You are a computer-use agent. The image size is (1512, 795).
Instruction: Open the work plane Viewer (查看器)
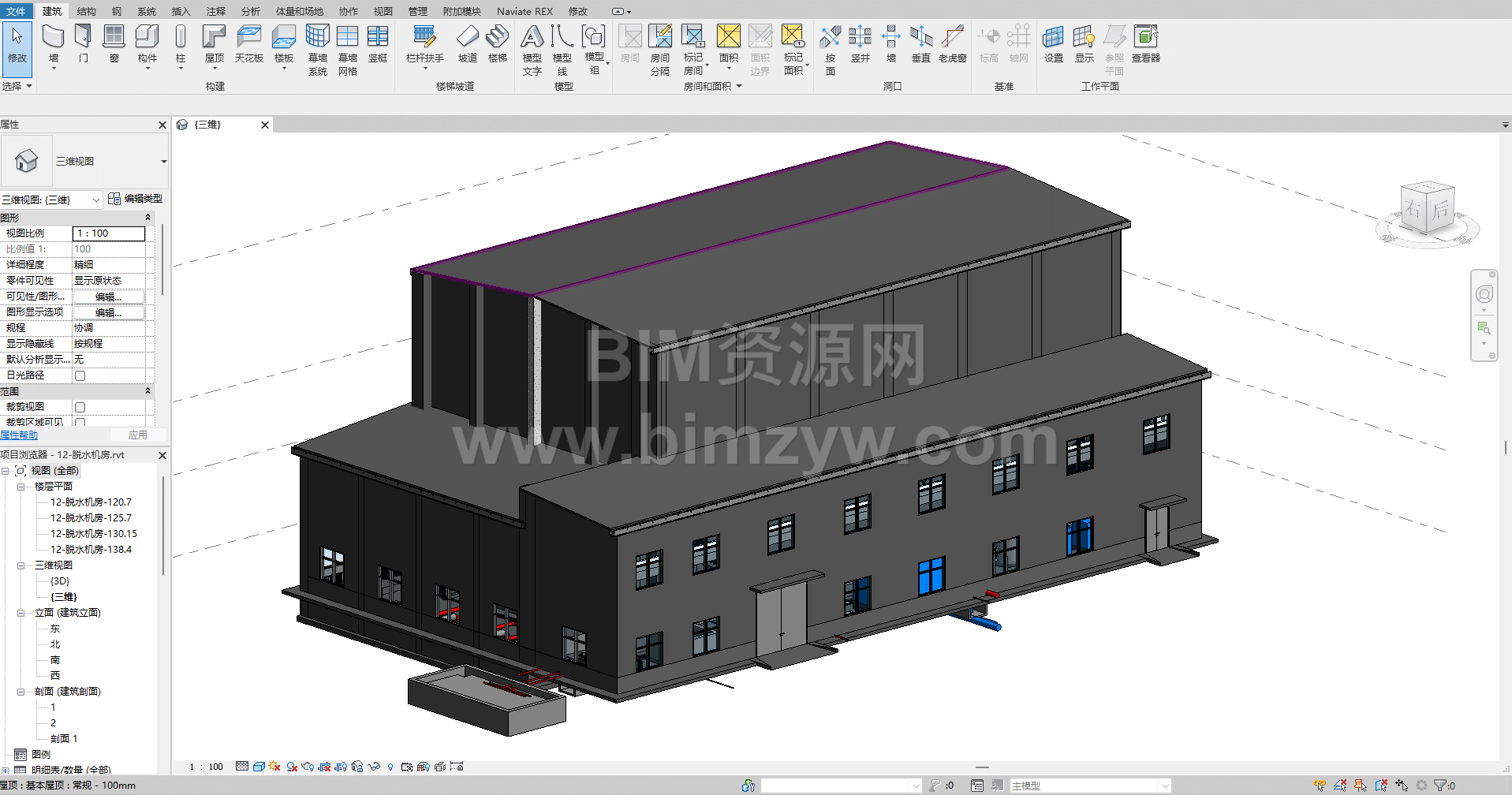tap(1146, 43)
